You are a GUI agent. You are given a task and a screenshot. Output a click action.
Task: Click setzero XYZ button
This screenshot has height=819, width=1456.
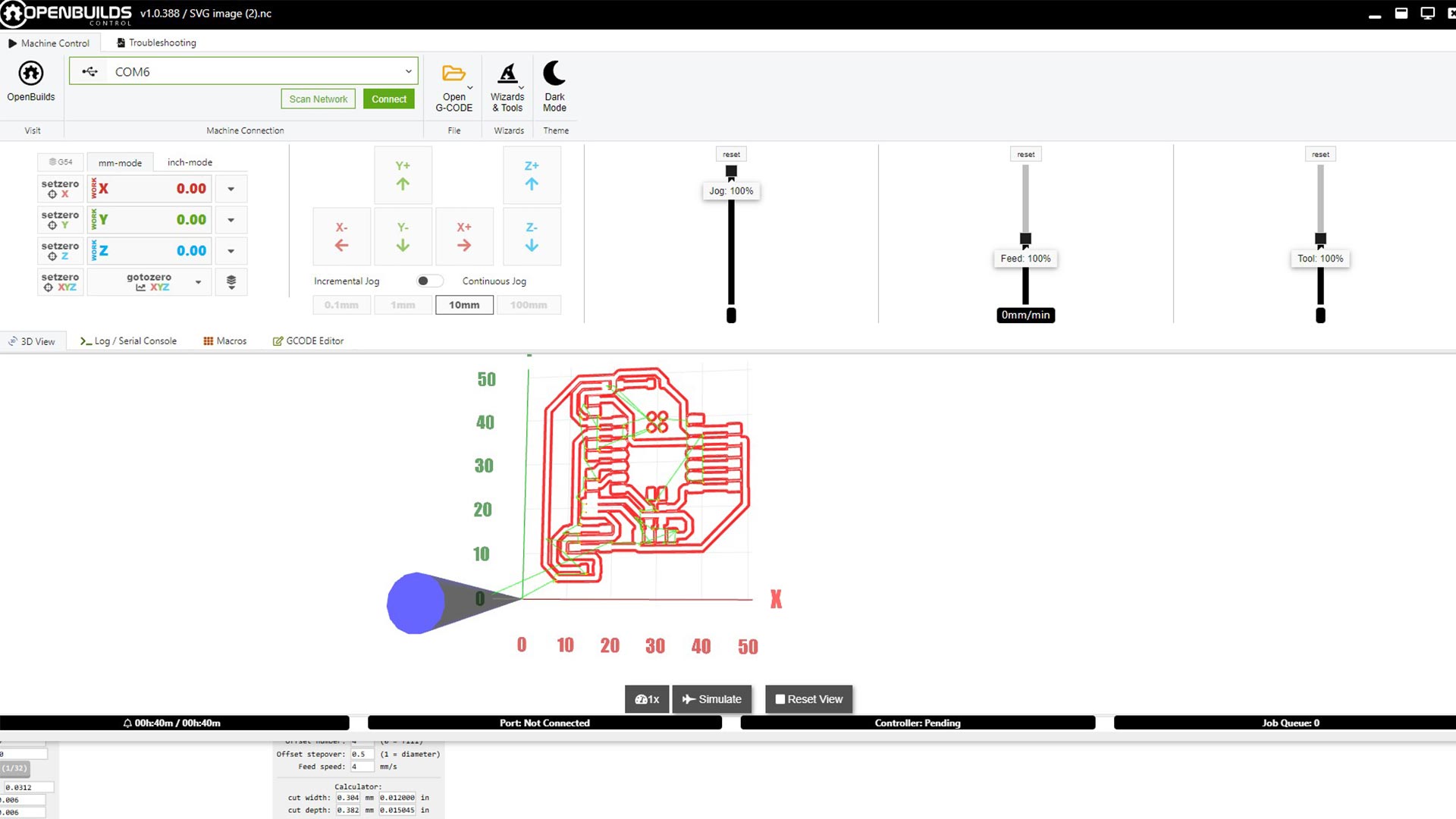click(x=60, y=282)
